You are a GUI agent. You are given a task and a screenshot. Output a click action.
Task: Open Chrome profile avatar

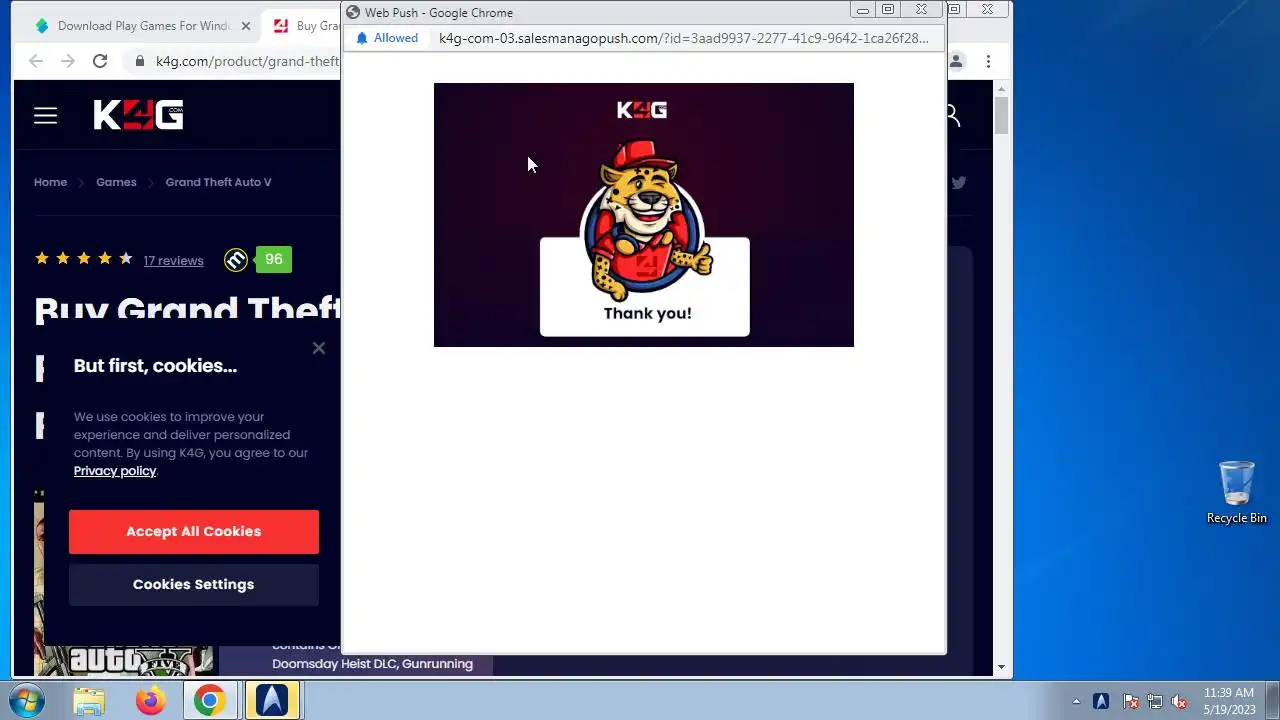[956, 61]
